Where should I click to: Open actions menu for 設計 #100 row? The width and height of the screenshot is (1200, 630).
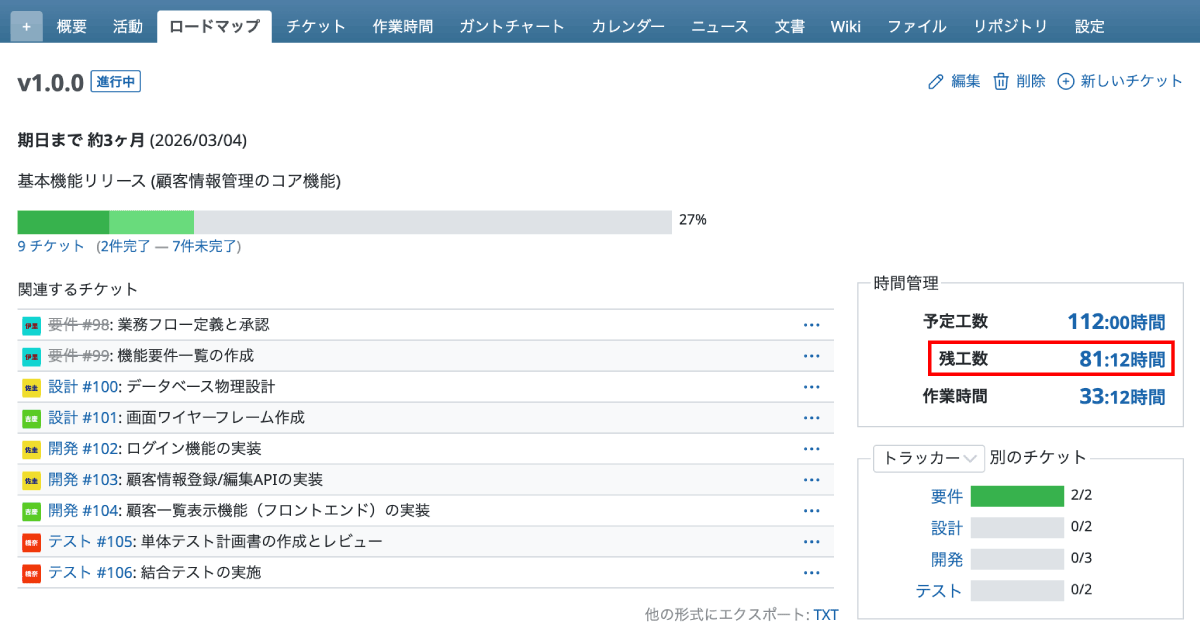pos(811,387)
